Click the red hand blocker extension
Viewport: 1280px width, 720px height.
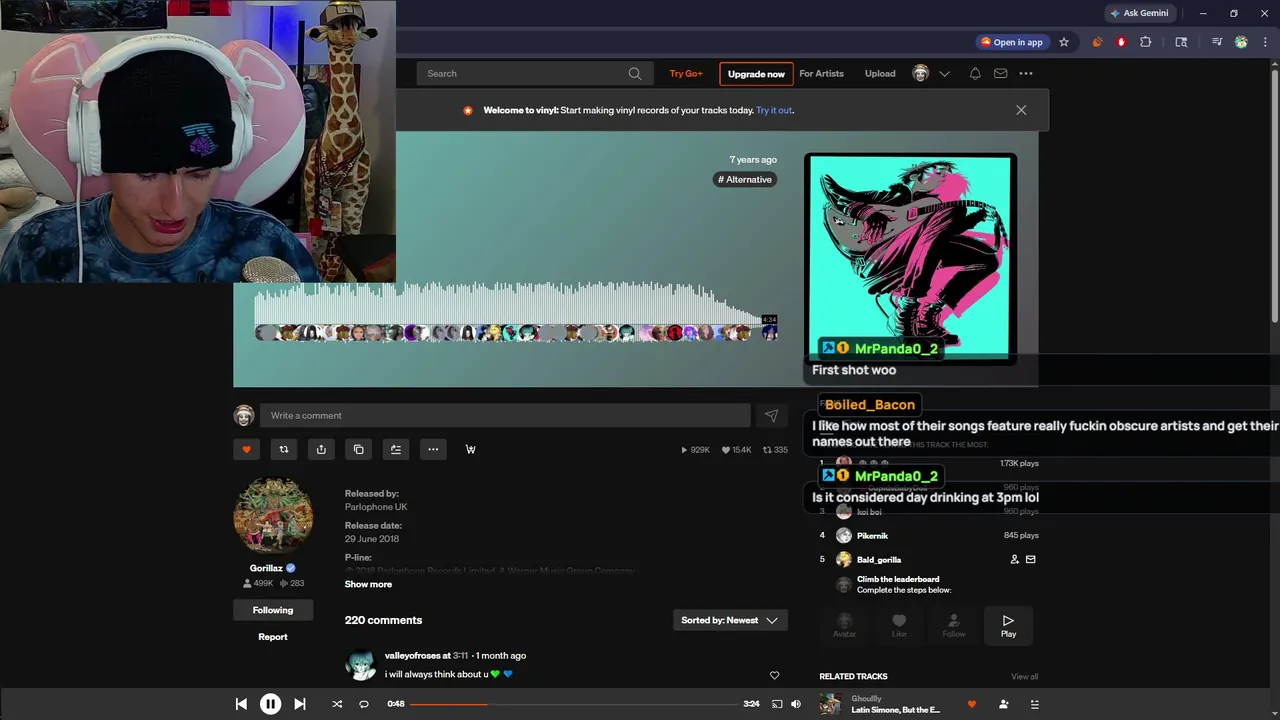pyautogui.click(x=1121, y=42)
